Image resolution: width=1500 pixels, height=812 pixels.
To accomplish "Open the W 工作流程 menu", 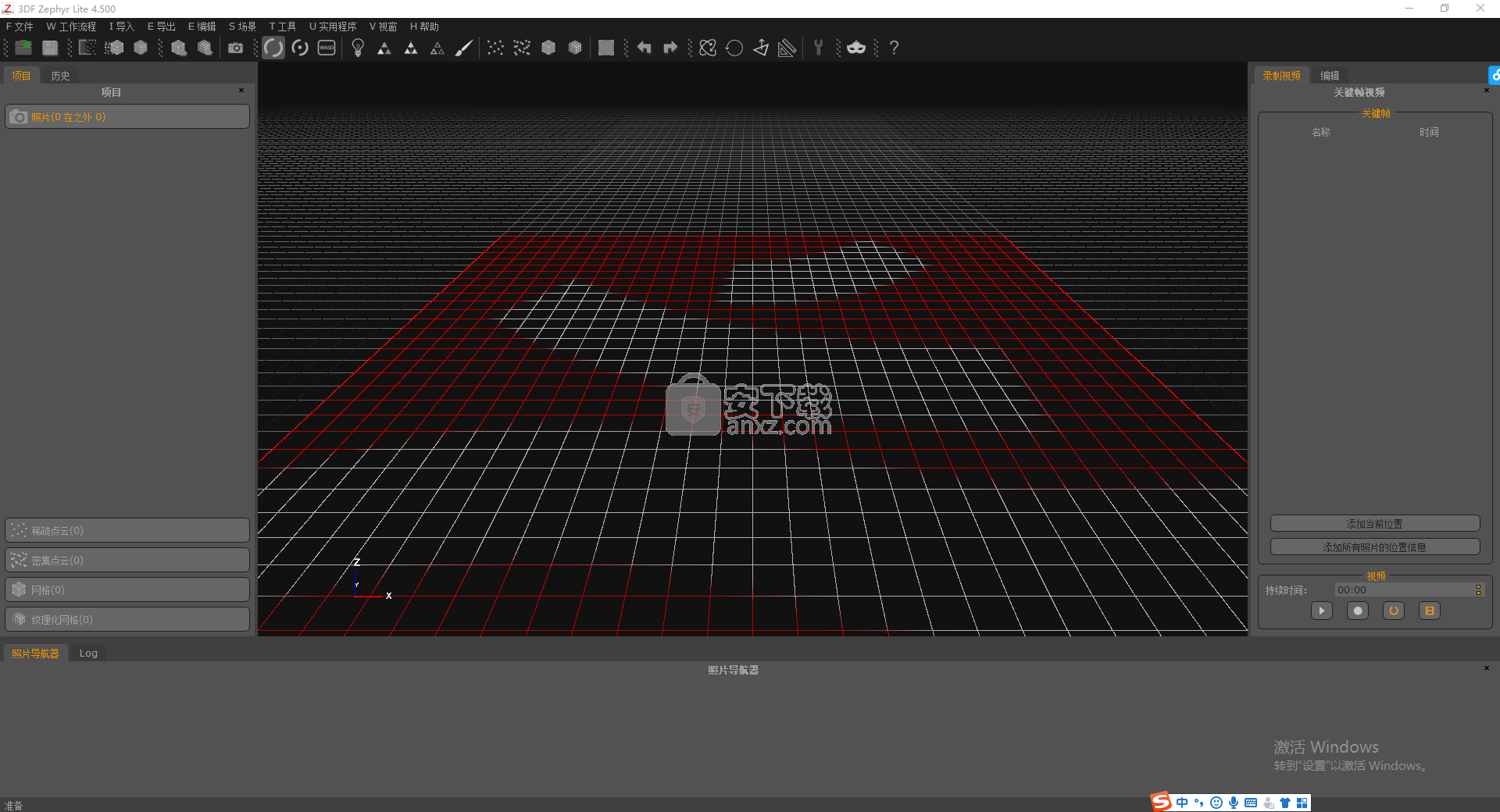I will [71, 27].
